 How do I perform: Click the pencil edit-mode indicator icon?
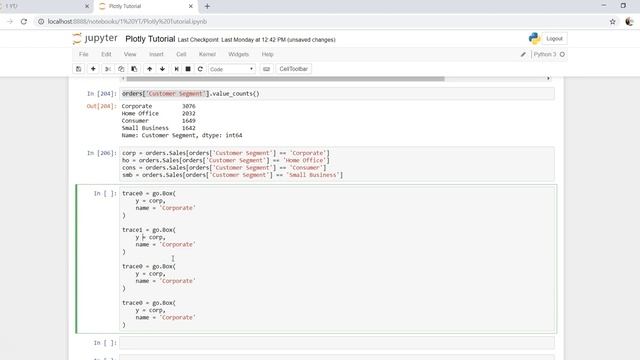pyautogui.click(x=523, y=54)
